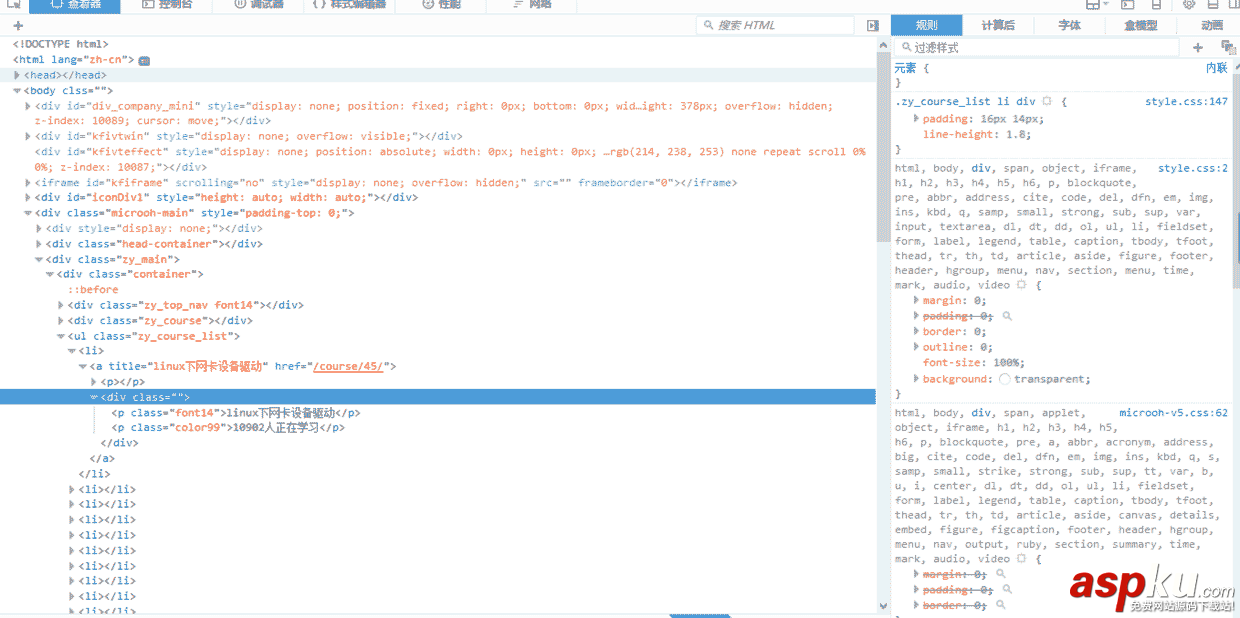Collapse the div.microoh-main node

click(x=28, y=212)
